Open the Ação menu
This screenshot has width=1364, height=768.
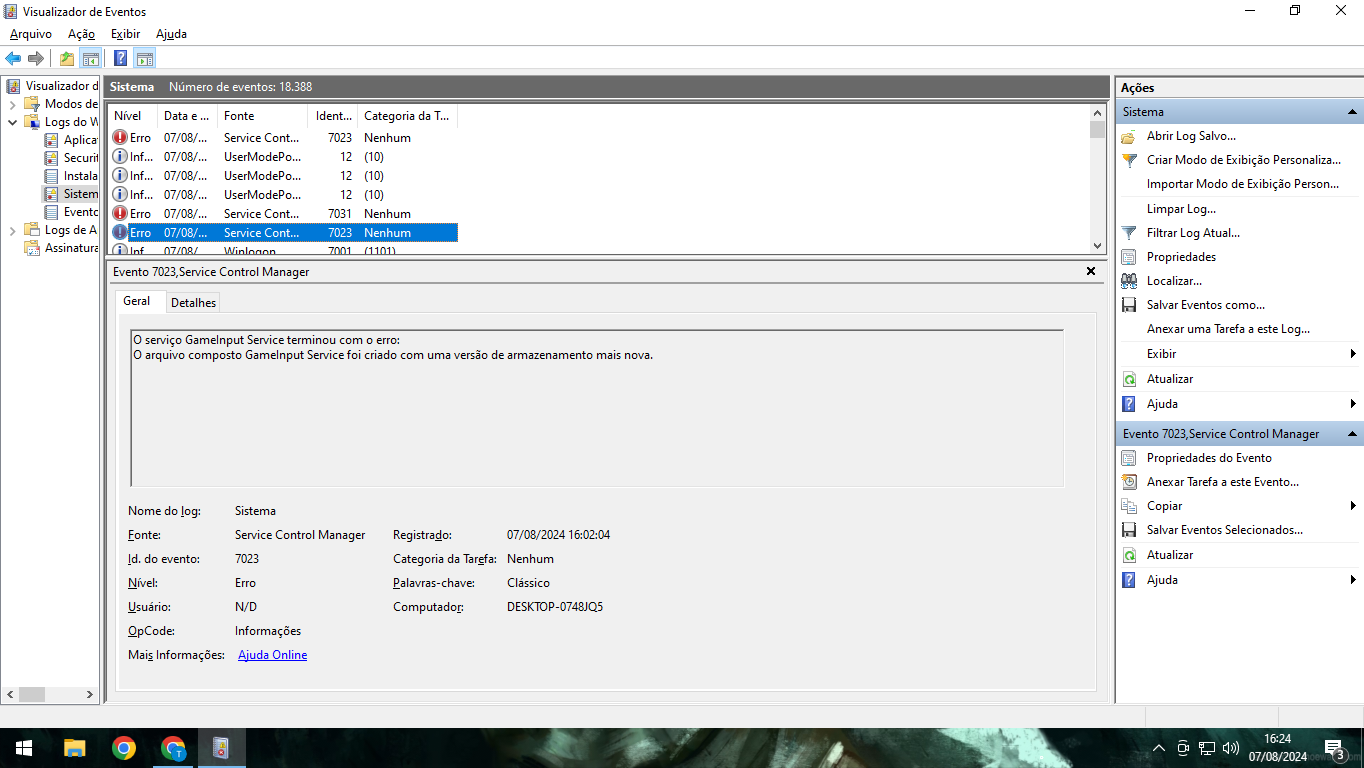point(81,34)
